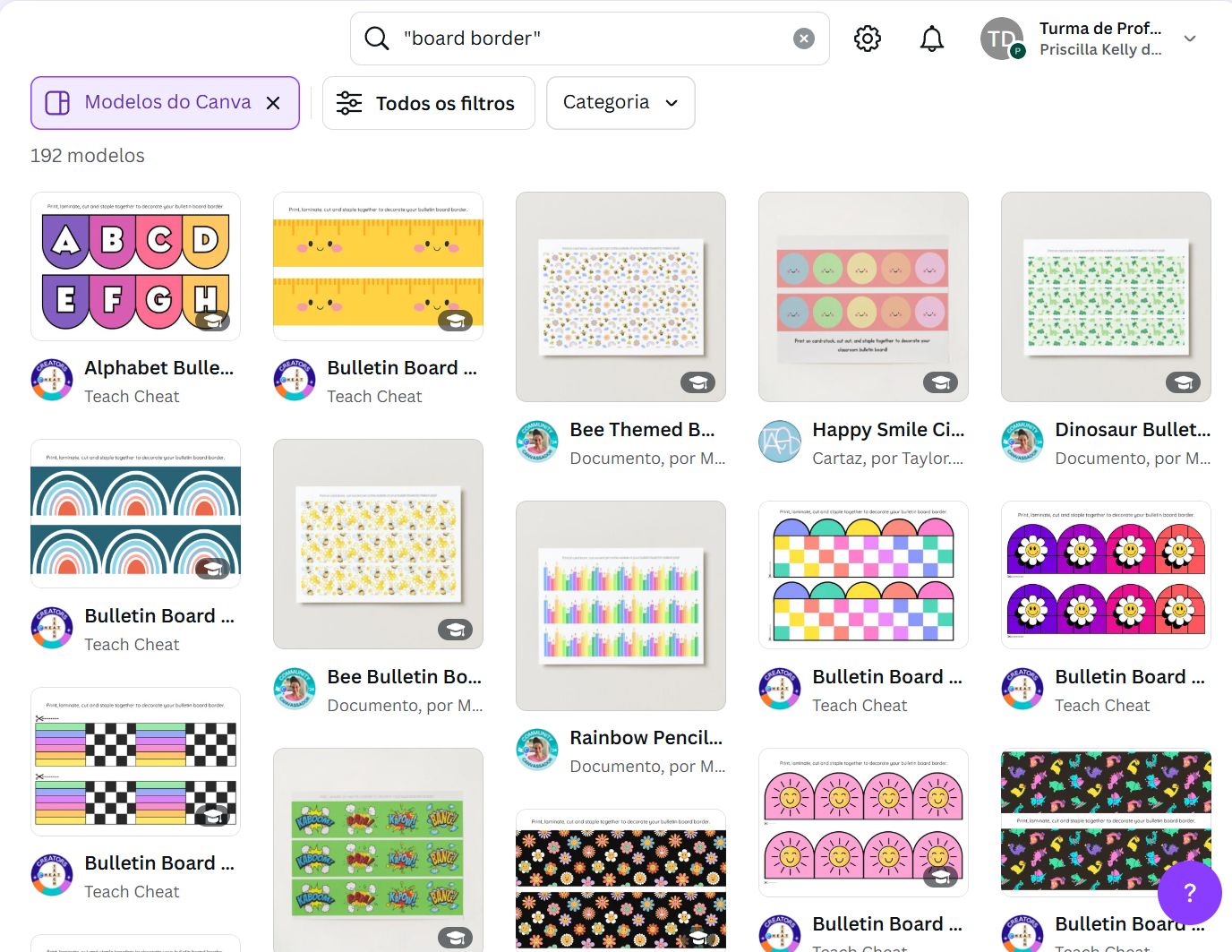Image resolution: width=1232 pixels, height=952 pixels.
Task: Click the education badge on Bee Bulletin thumbnail
Action: point(456,630)
